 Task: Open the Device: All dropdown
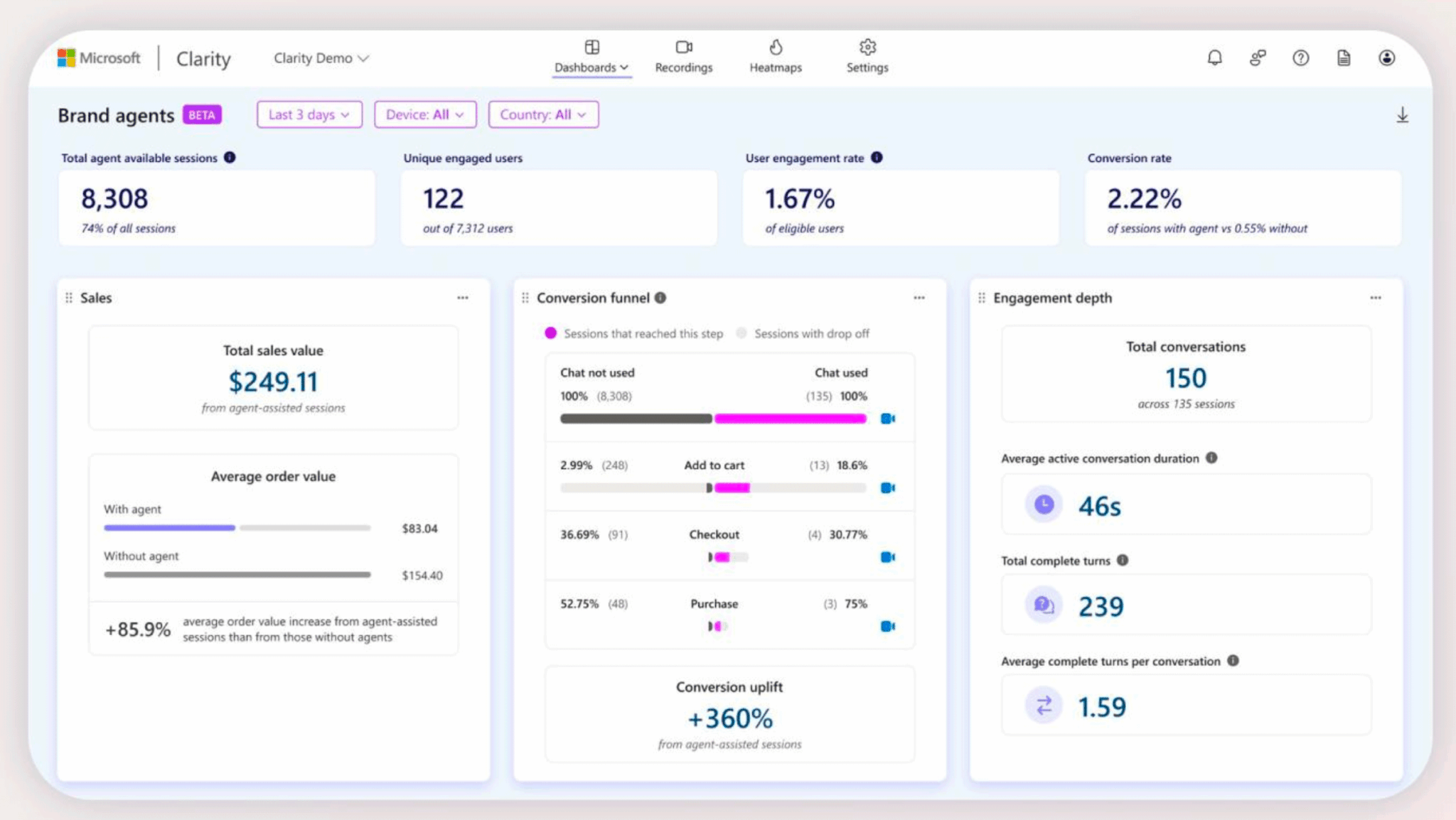425,114
